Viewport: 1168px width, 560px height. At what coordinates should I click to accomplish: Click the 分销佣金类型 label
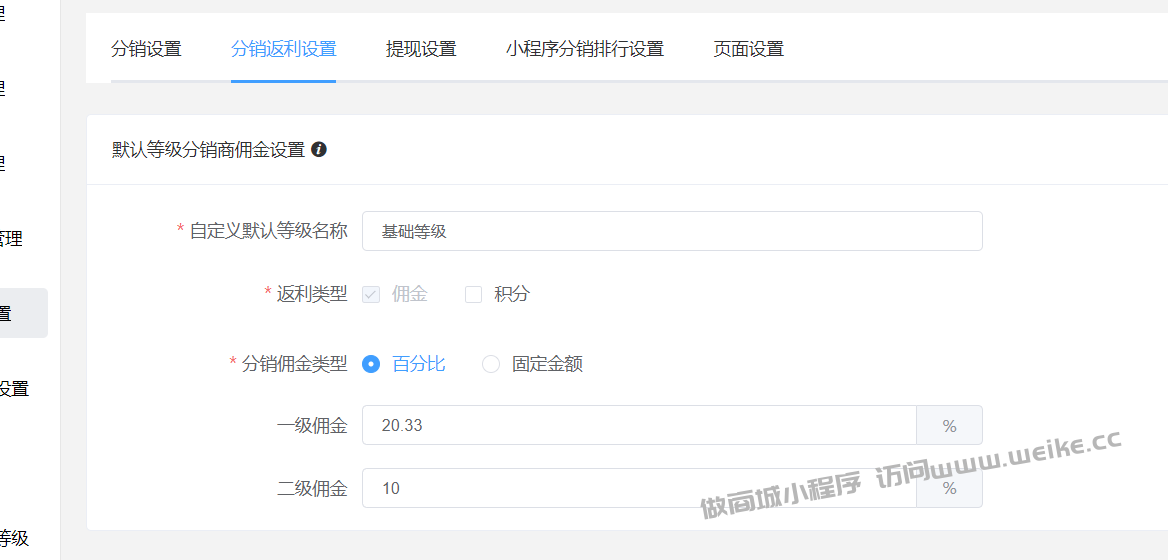294,364
